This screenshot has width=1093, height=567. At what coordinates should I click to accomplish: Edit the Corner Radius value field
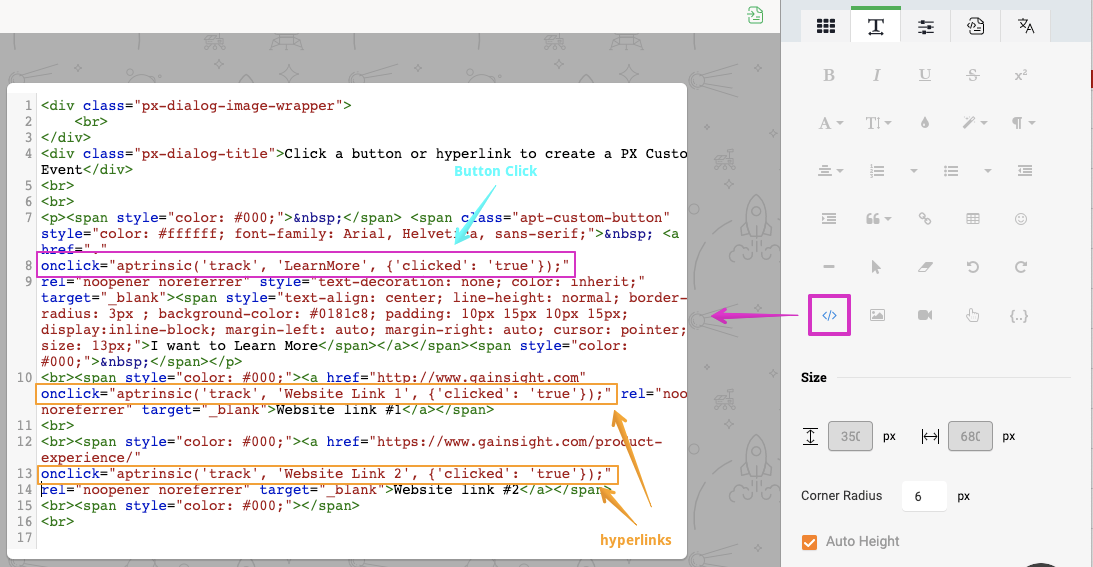click(924, 496)
